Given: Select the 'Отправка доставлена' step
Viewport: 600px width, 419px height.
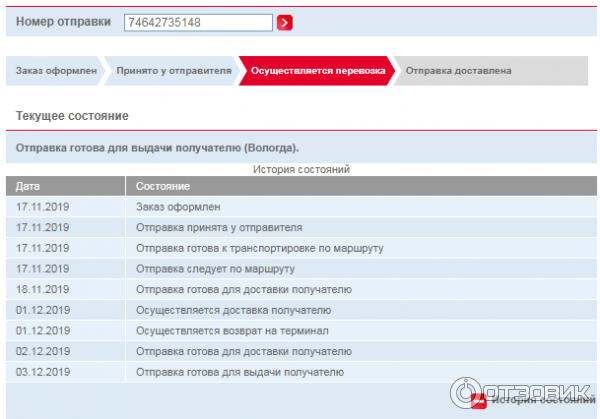Looking at the screenshot, I should [x=458, y=71].
